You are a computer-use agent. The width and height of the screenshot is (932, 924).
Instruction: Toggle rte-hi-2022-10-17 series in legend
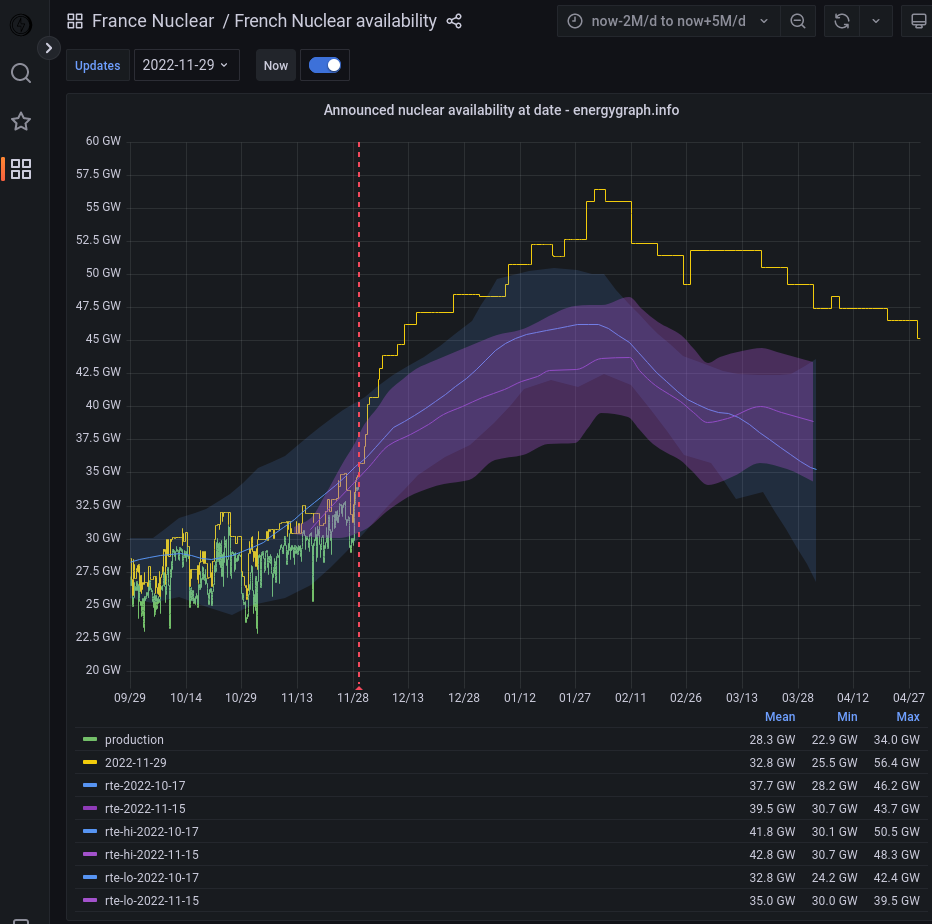[151, 832]
